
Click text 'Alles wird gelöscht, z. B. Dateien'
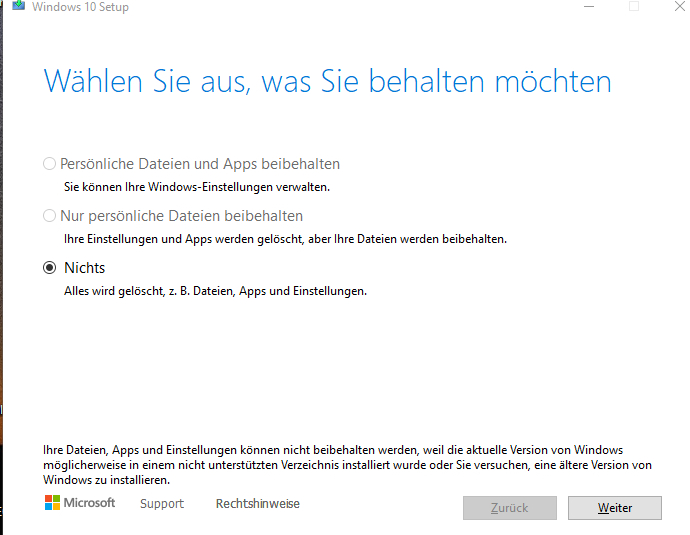[148, 291]
